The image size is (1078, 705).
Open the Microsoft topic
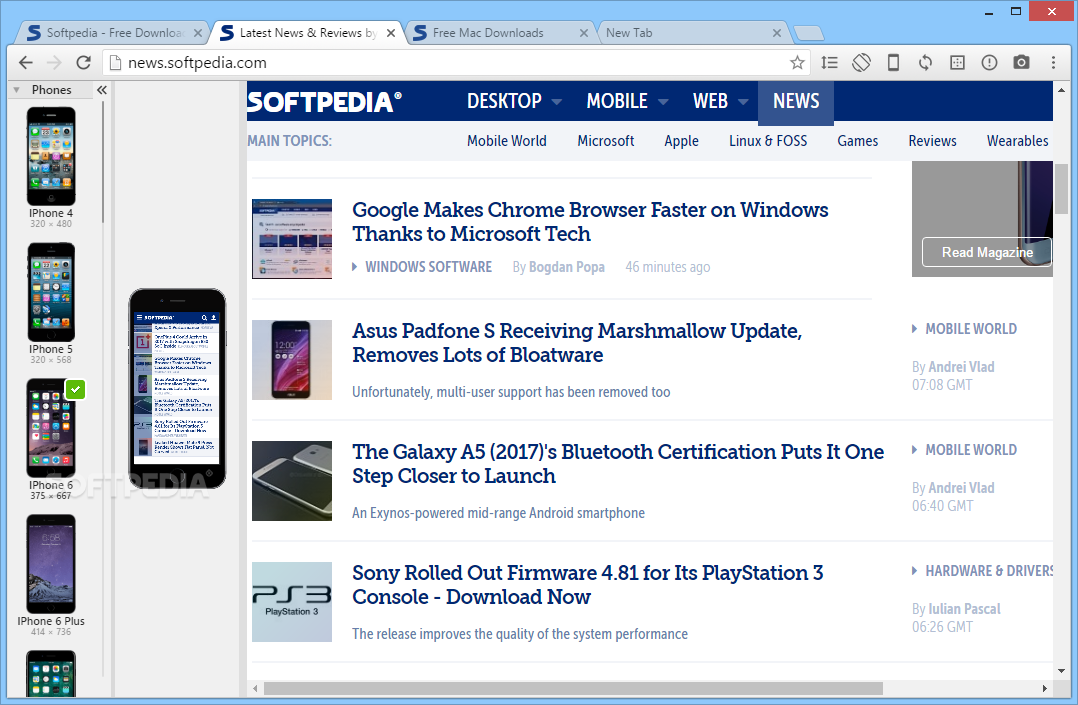[x=606, y=141]
